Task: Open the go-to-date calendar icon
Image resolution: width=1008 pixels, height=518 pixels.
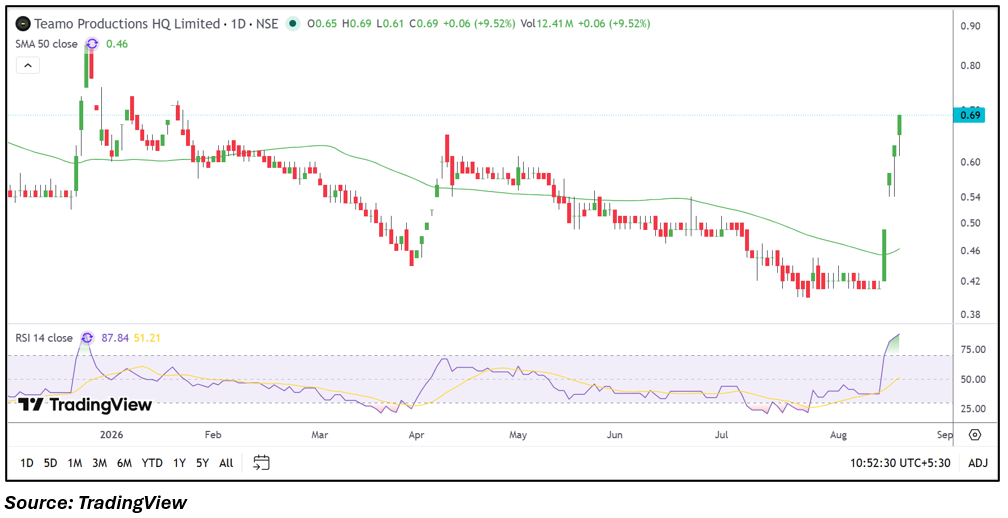Action: pos(261,462)
